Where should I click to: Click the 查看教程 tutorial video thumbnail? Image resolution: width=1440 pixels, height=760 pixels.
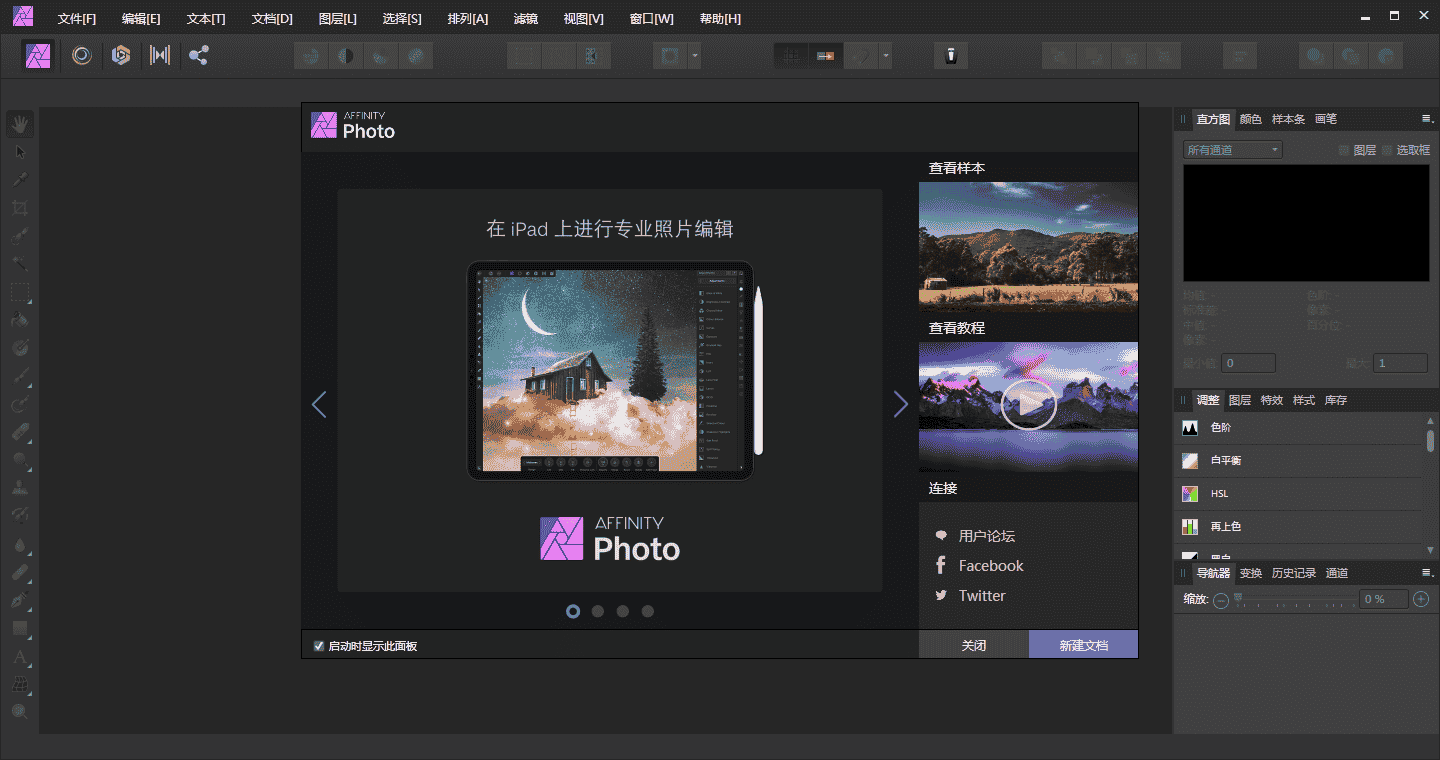coord(1028,404)
